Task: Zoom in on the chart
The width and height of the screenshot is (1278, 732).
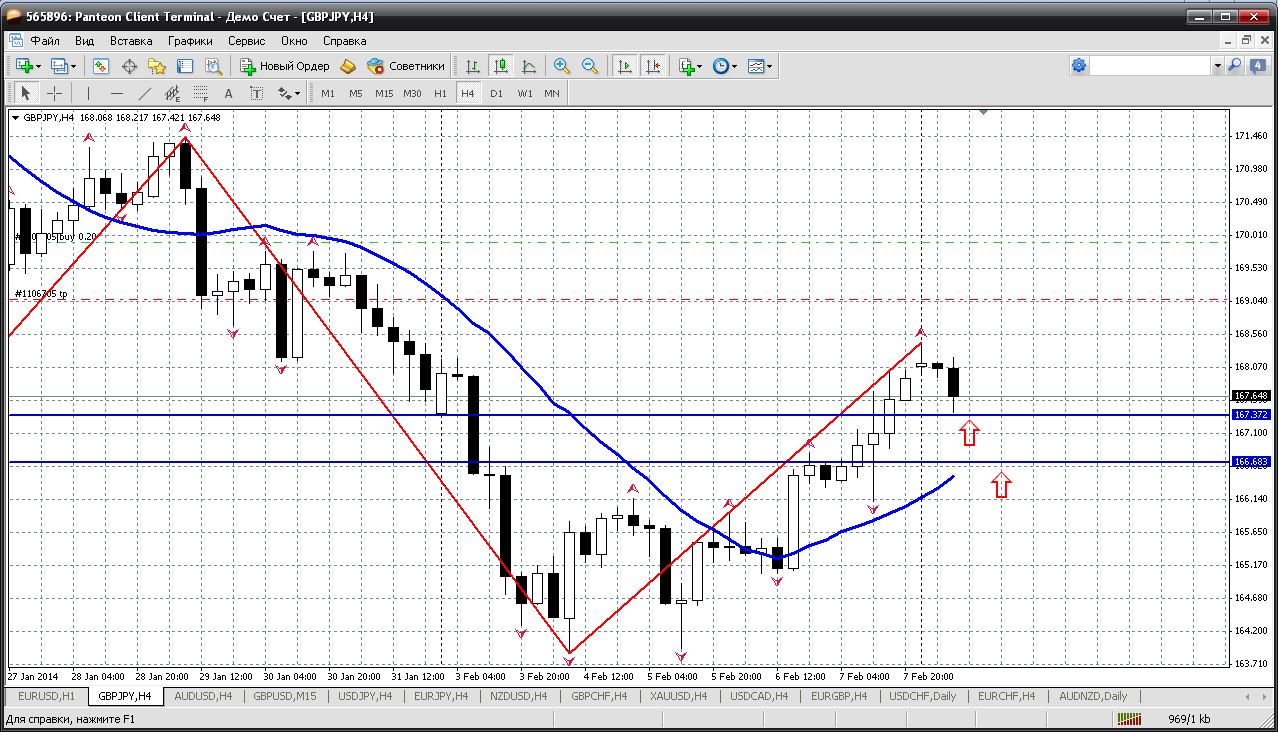Action: (x=562, y=66)
